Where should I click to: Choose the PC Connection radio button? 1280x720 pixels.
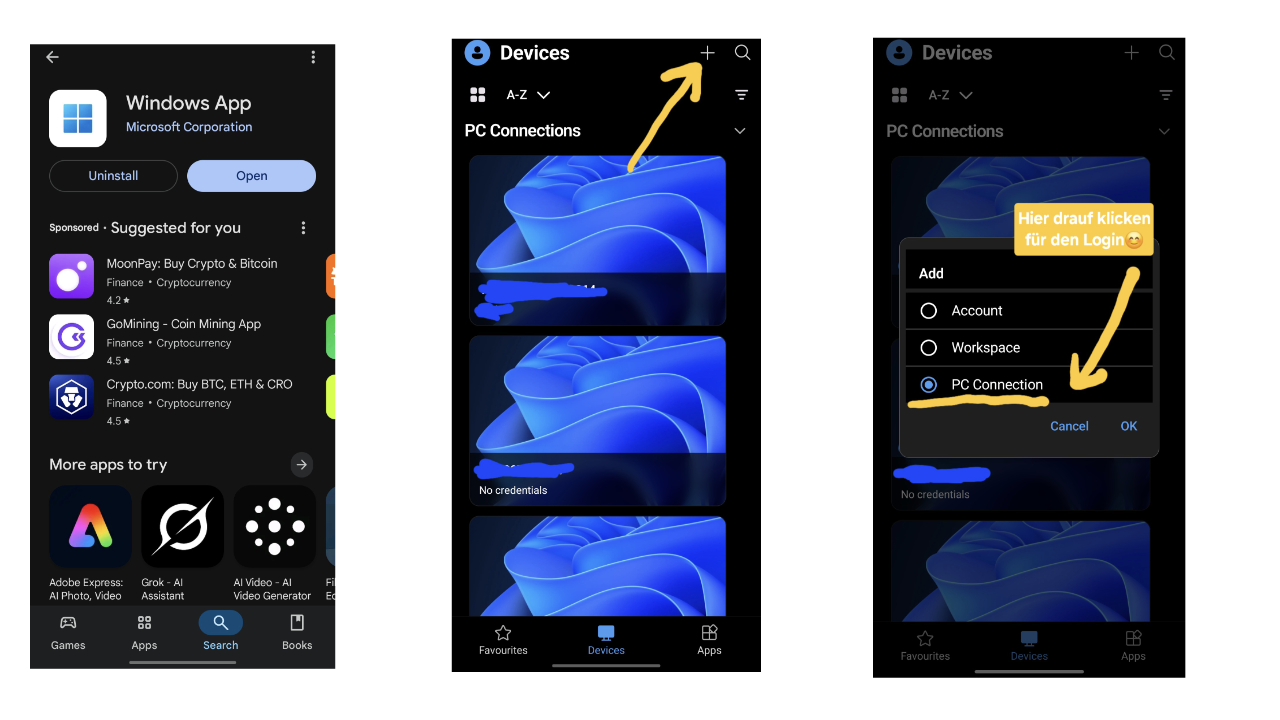[x=929, y=385]
